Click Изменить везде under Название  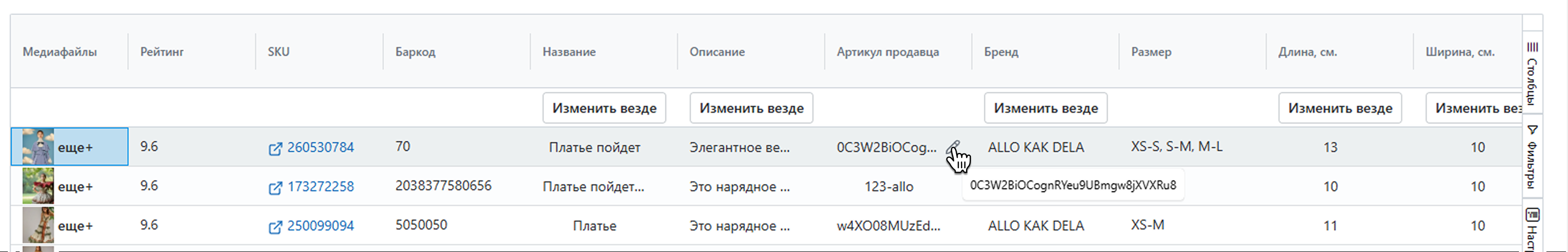click(604, 108)
